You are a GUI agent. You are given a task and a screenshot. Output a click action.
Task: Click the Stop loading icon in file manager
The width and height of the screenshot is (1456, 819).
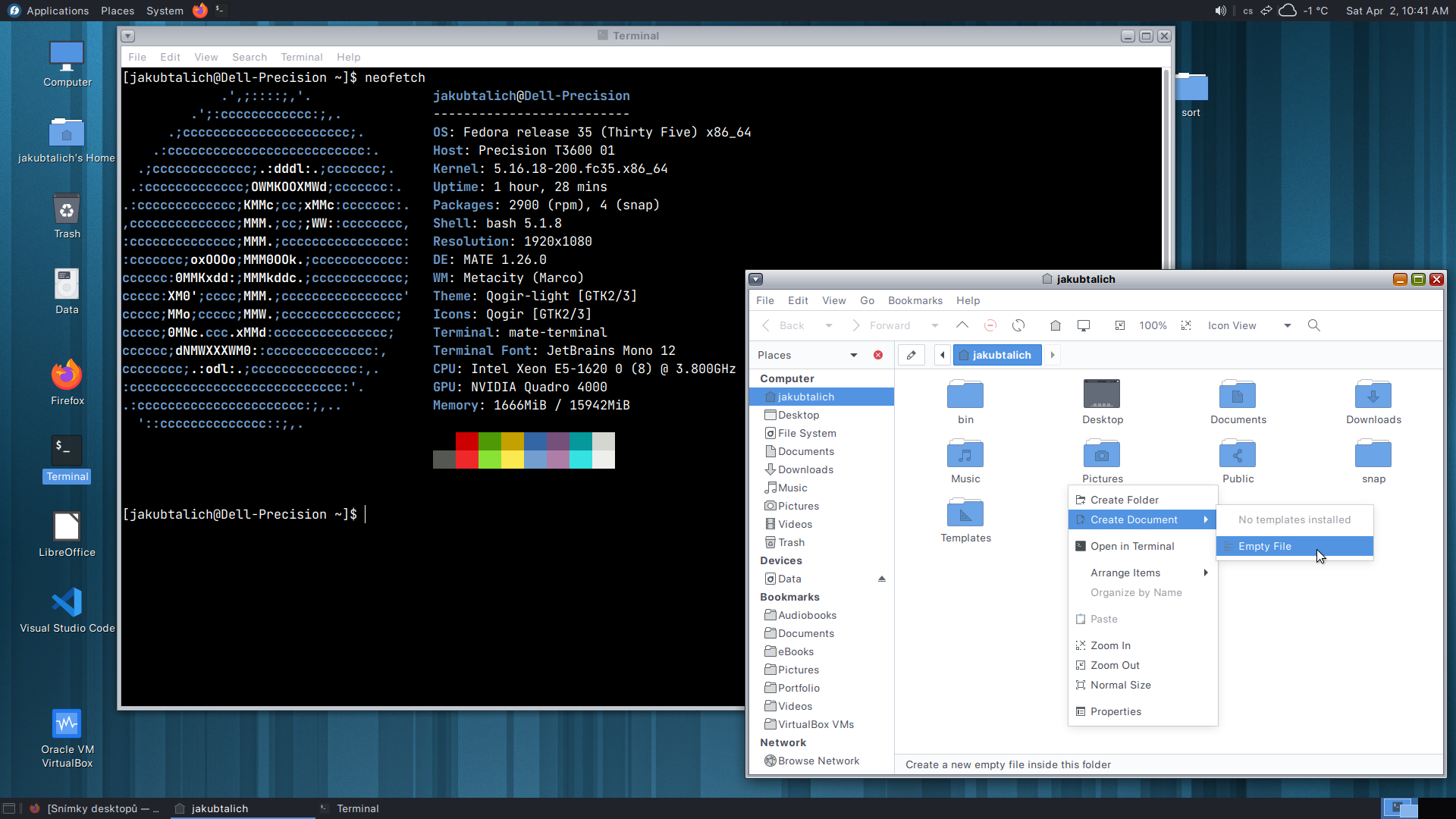[x=990, y=325]
